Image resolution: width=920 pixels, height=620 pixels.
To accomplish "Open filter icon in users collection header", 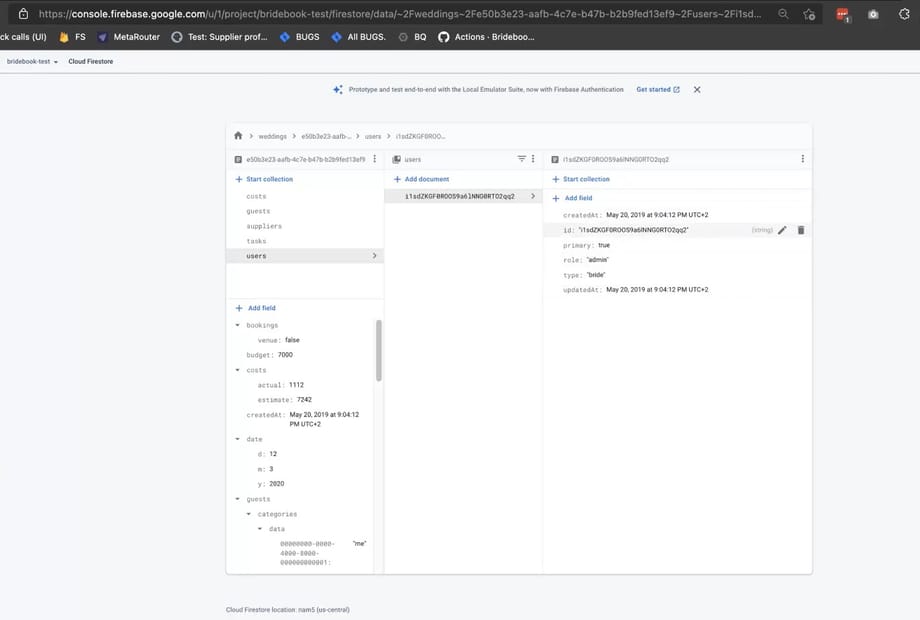I will pyautogui.click(x=521, y=159).
